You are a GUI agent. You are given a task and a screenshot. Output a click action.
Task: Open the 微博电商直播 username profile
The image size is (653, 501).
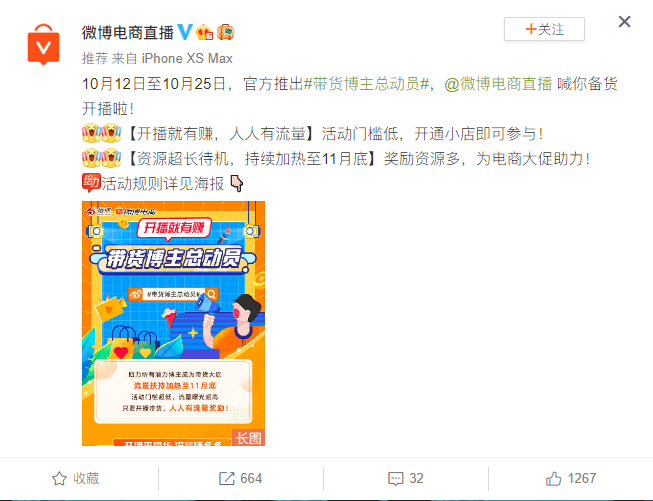tap(127, 32)
